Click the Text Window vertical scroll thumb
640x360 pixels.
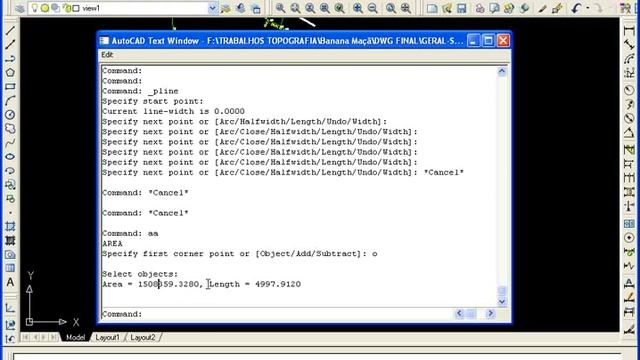(x=502, y=291)
